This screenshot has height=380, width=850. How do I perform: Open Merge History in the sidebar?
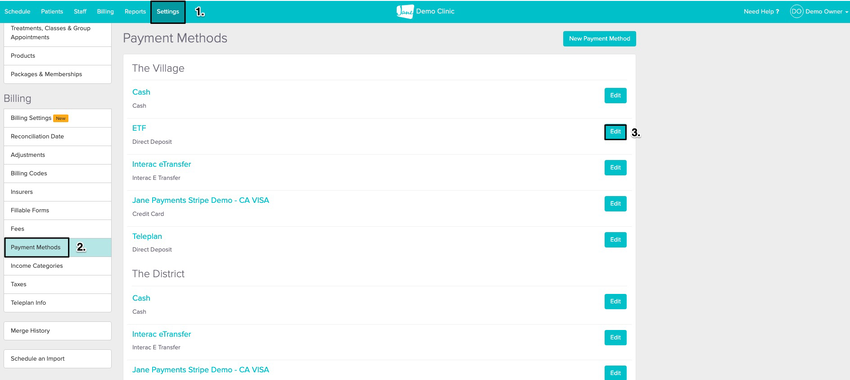point(57,331)
